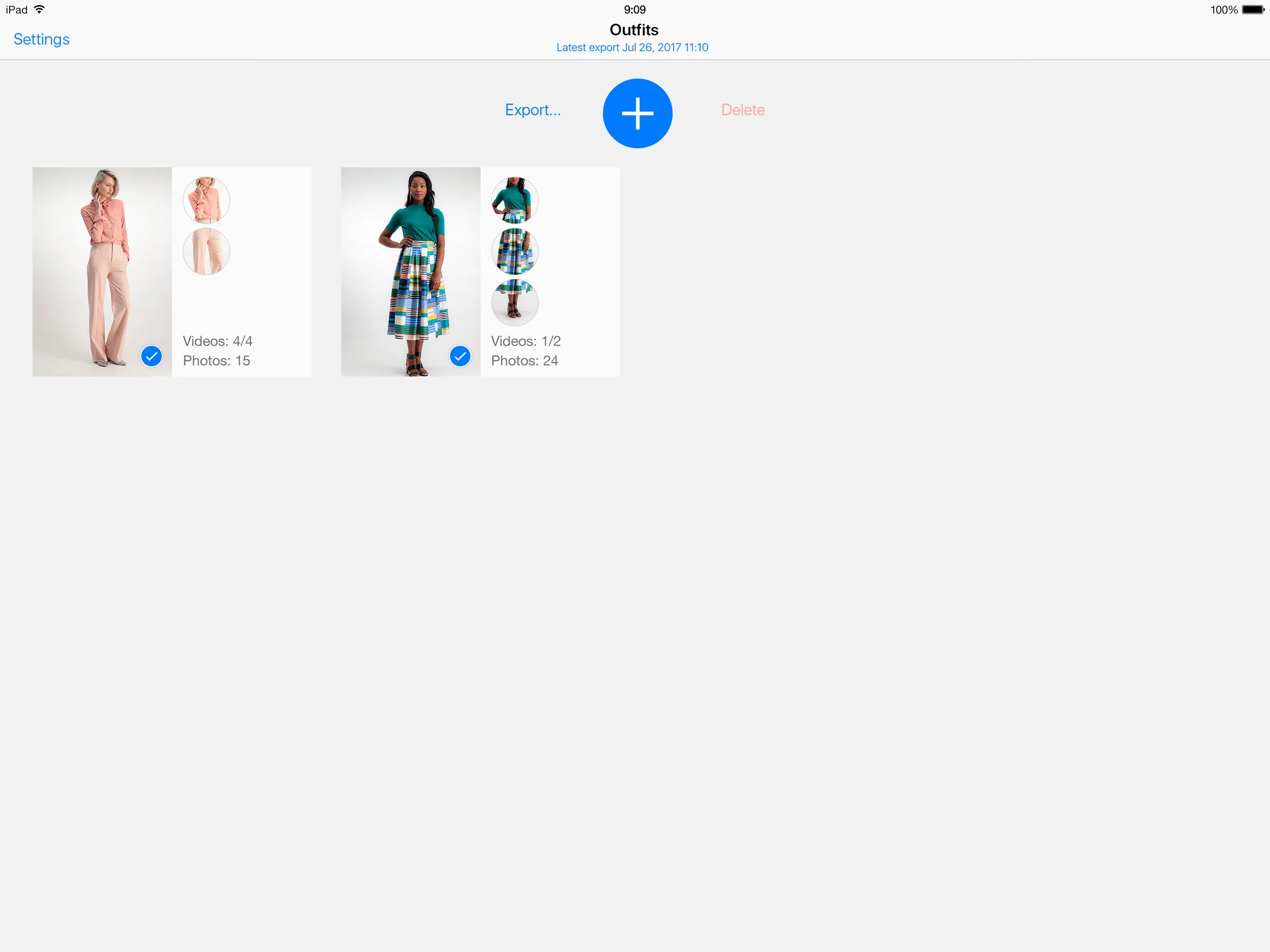Click the 'Videos: 4/4' text
Image resolution: width=1270 pixels, height=952 pixels.
click(217, 341)
